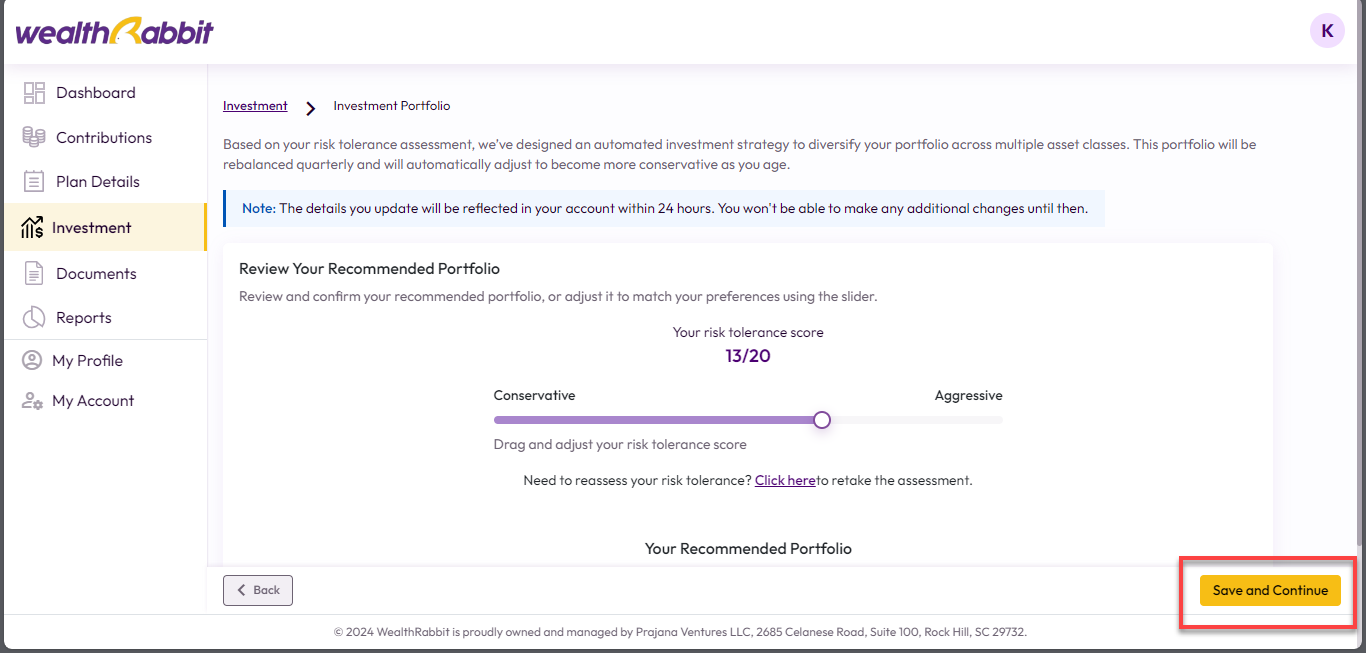Click the Investment Portfolio breadcrumb text
This screenshot has height=653, width=1366.
[391, 106]
